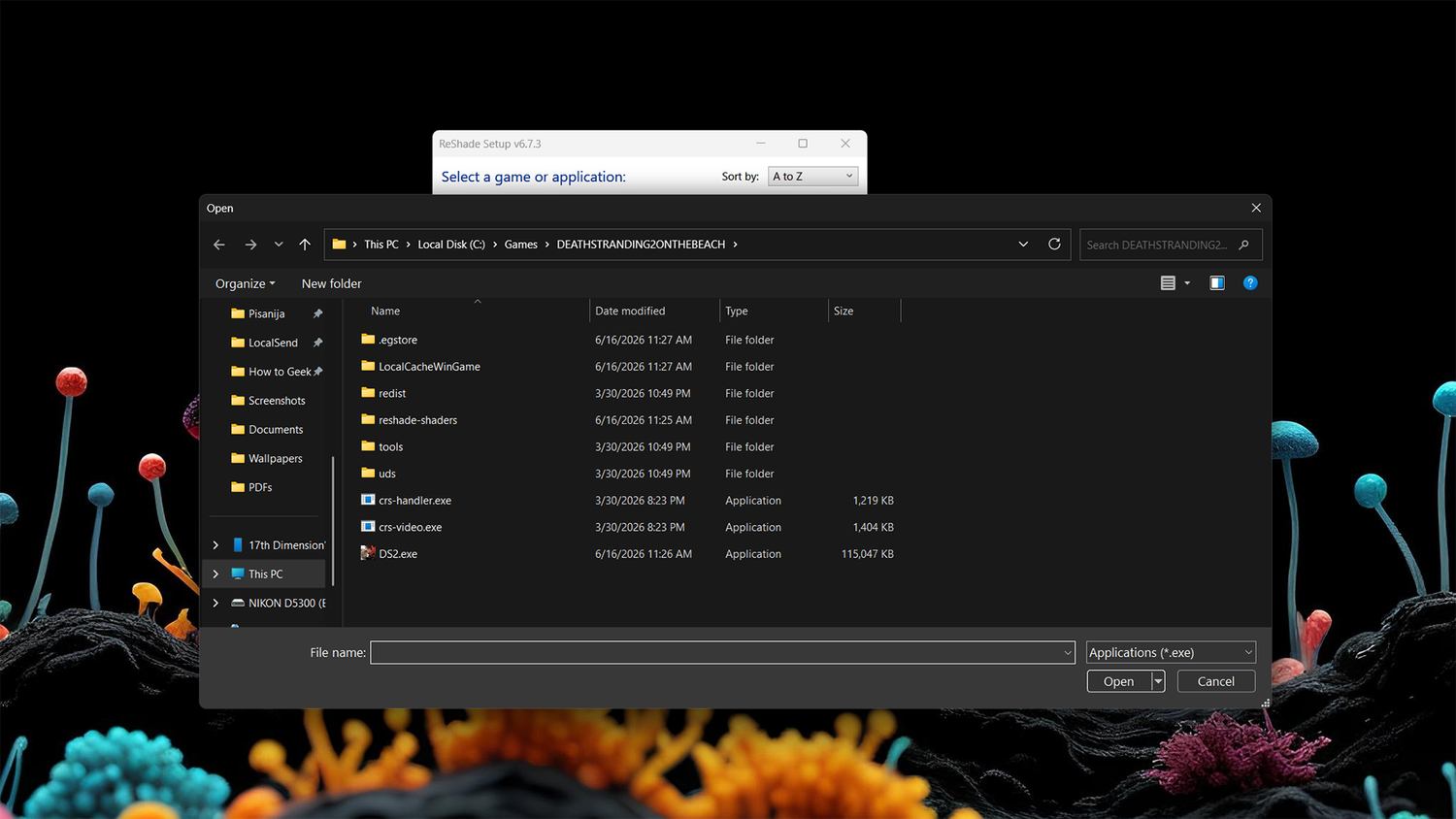Expand the 17th Dimension tree node

[215, 545]
